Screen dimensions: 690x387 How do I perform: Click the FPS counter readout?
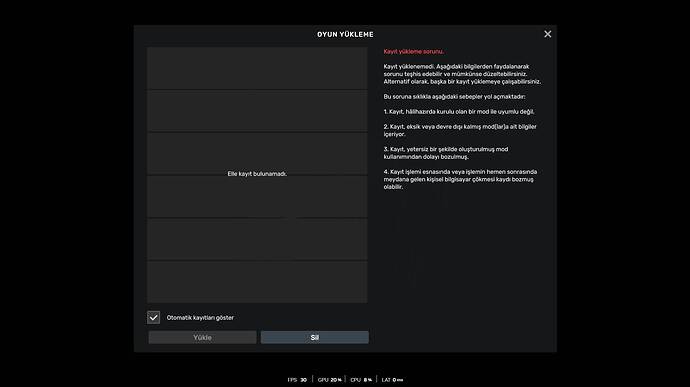(297, 380)
